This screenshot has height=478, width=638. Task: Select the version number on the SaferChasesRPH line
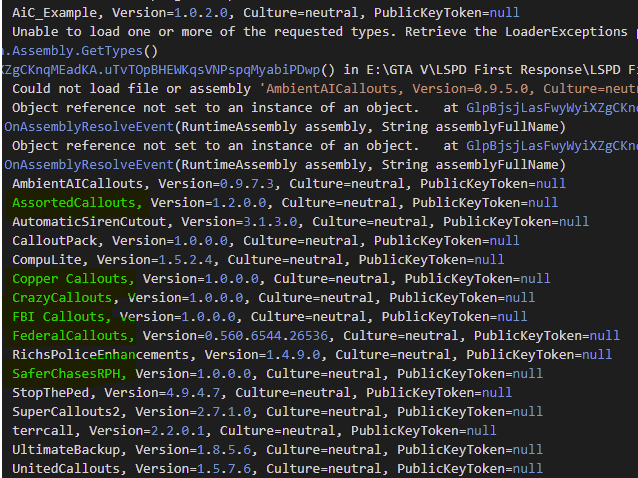tap(224, 373)
